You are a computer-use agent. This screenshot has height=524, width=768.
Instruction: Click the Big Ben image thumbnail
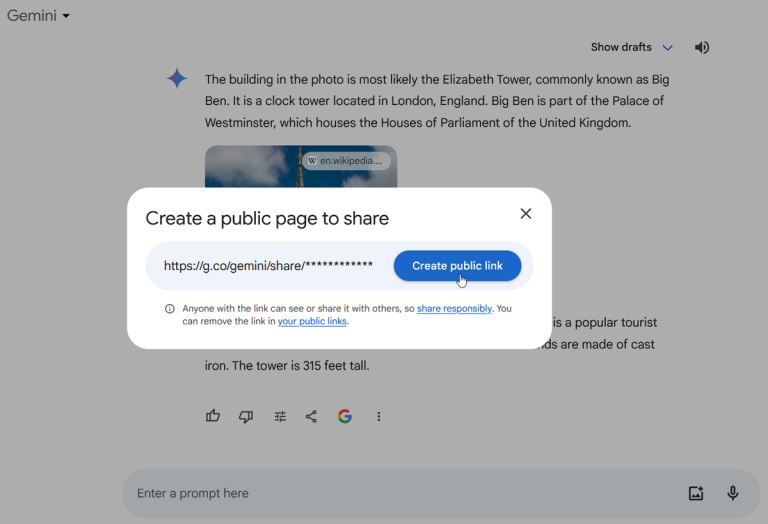pos(301,167)
